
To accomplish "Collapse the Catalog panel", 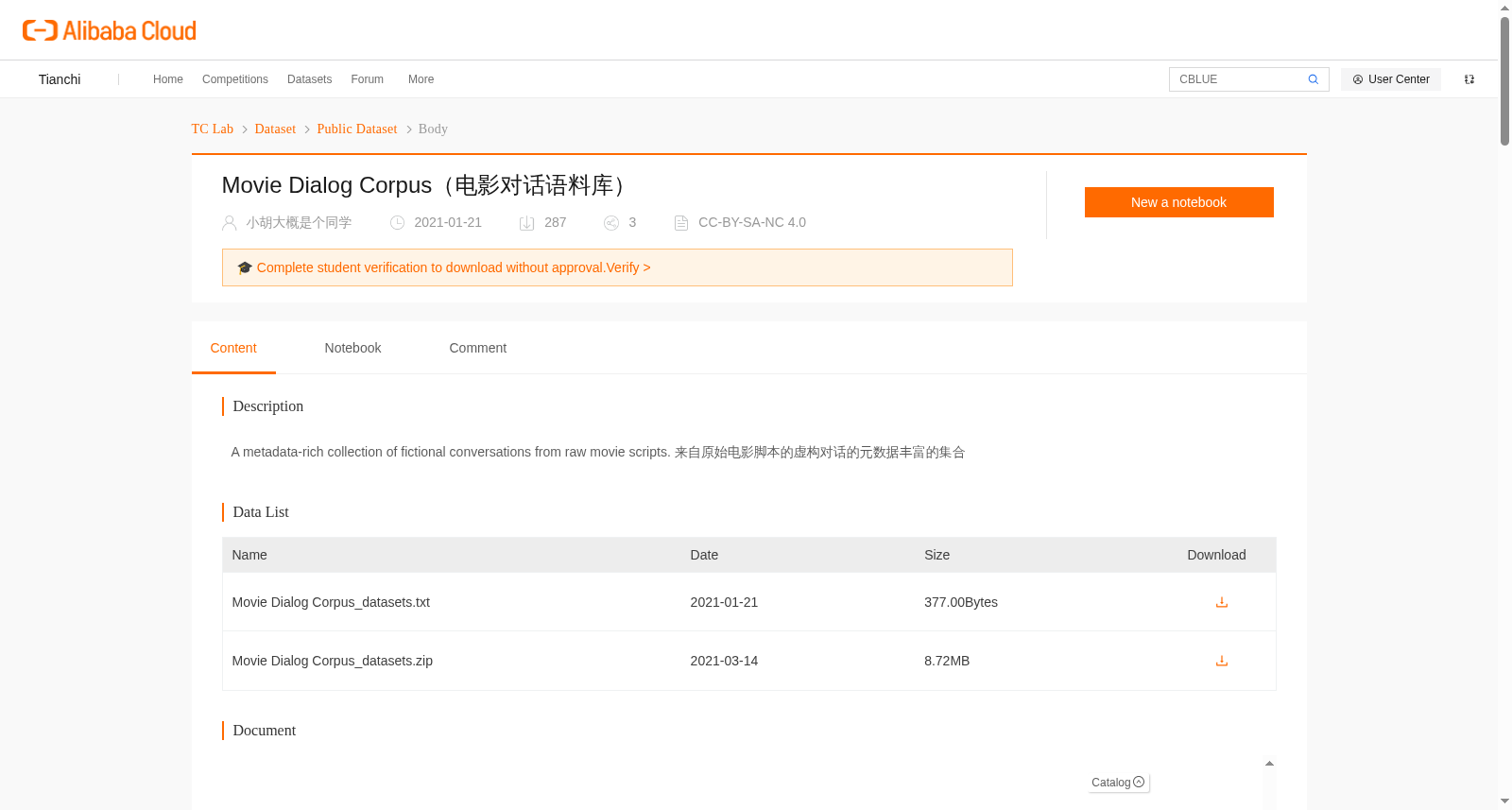I will [x=1139, y=782].
